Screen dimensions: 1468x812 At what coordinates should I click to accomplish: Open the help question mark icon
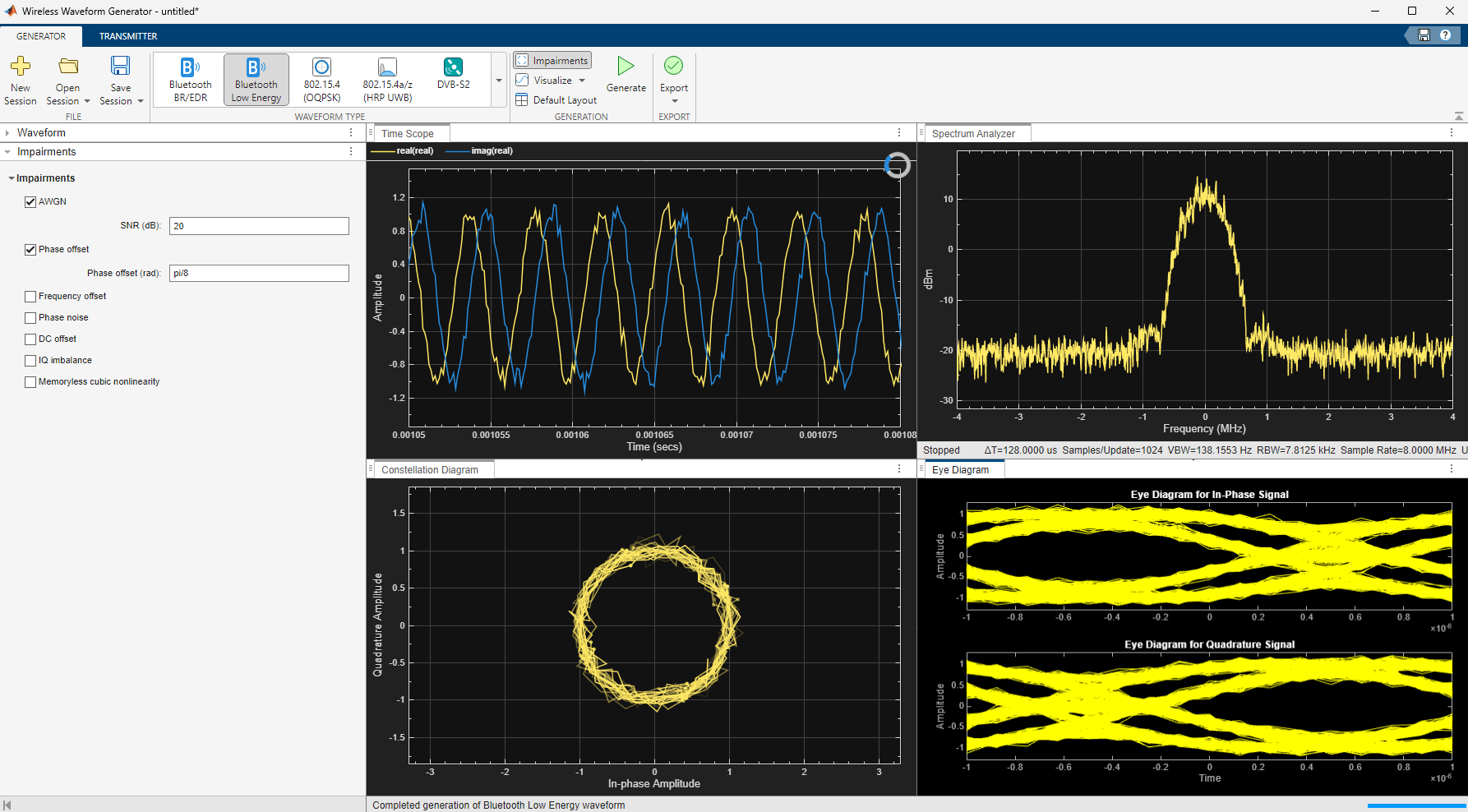pyautogui.click(x=1445, y=35)
